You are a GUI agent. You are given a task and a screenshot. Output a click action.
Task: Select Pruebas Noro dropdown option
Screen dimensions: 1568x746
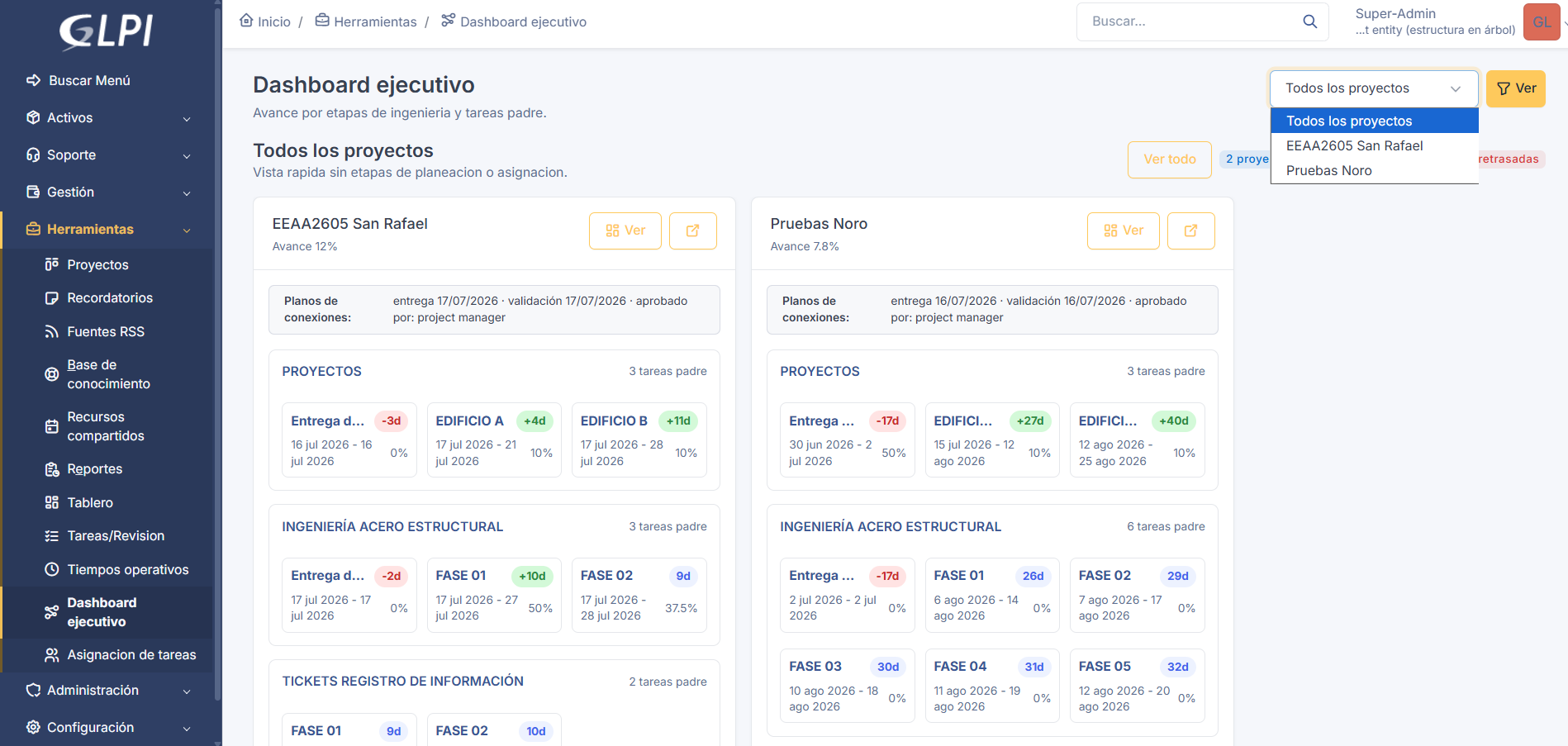point(1374,170)
